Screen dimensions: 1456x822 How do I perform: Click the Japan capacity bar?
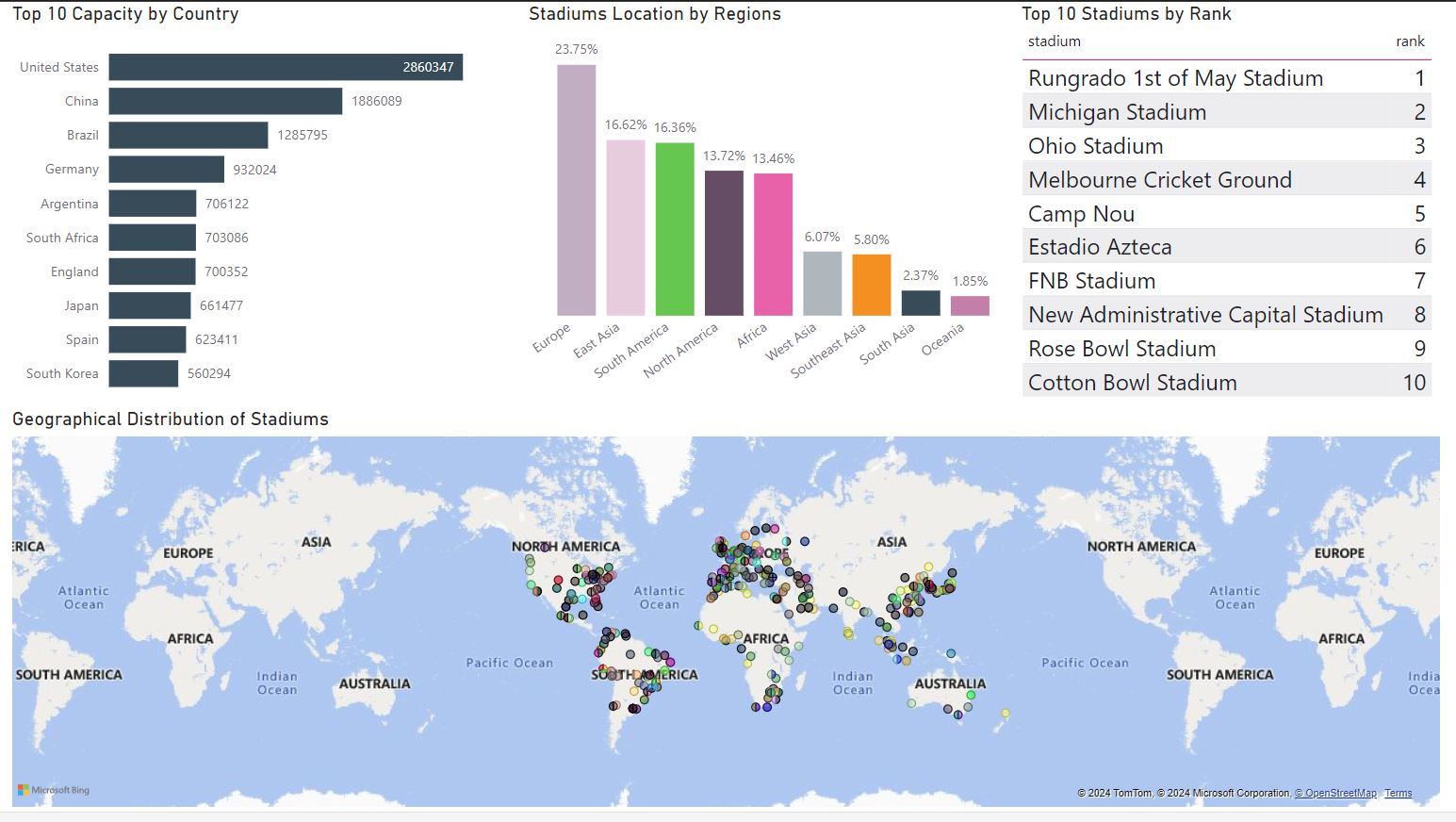pyautogui.click(x=150, y=305)
